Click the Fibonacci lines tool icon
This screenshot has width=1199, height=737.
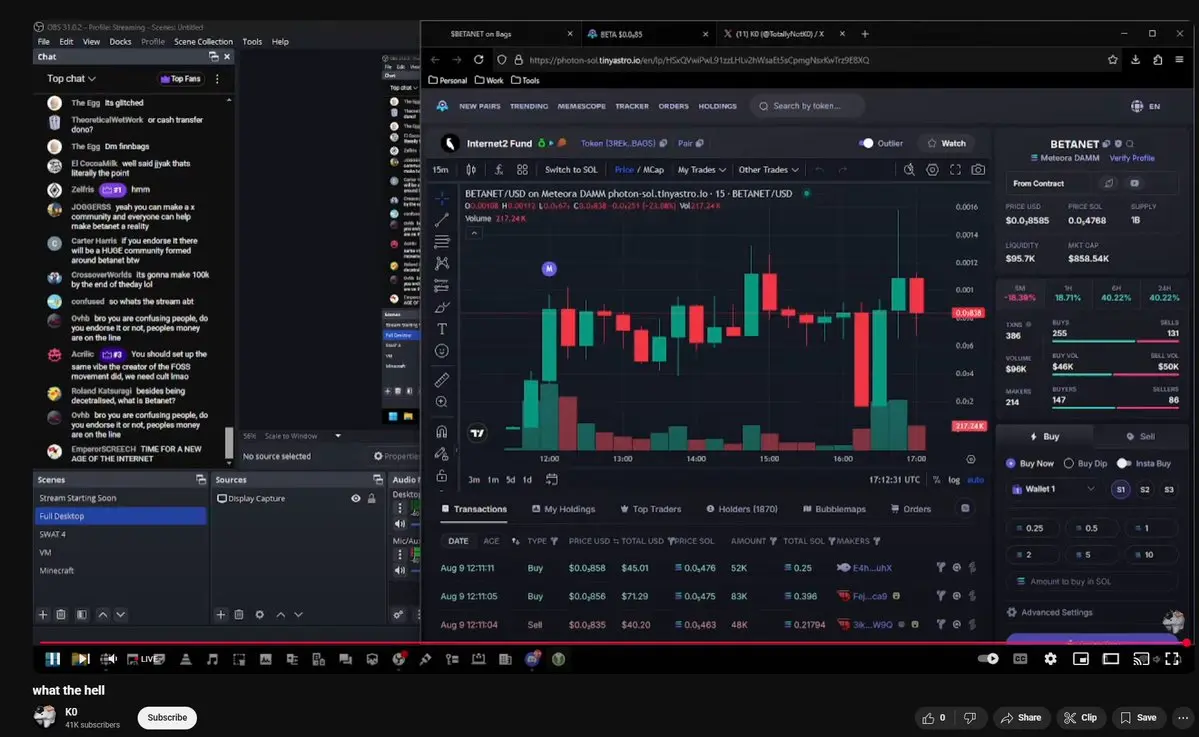pyautogui.click(x=441, y=242)
